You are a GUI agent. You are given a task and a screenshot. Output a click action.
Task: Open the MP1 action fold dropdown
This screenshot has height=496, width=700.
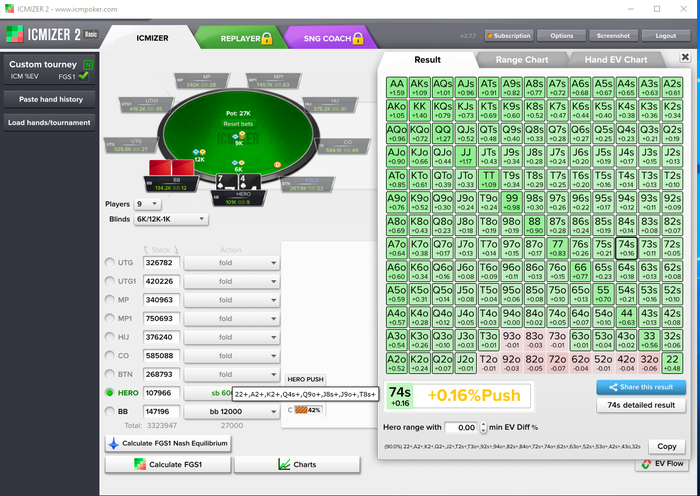(x=232, y=319)
